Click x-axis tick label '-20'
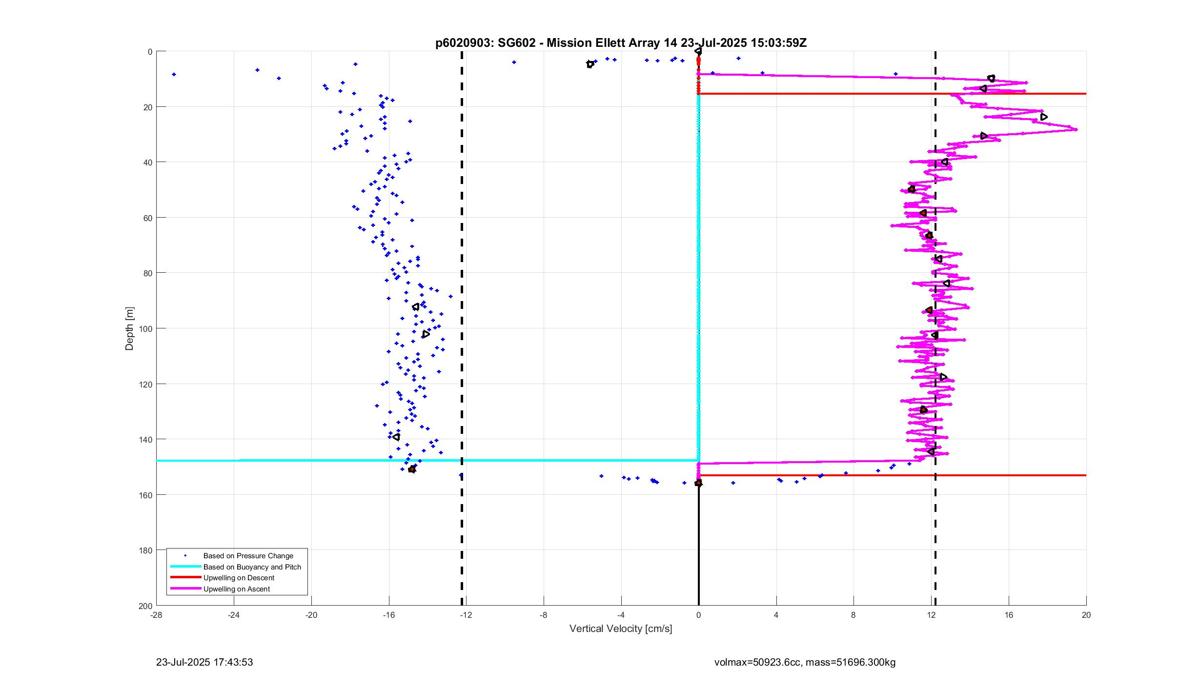Viewport: 1200px width, 681px height. (311, 616)
